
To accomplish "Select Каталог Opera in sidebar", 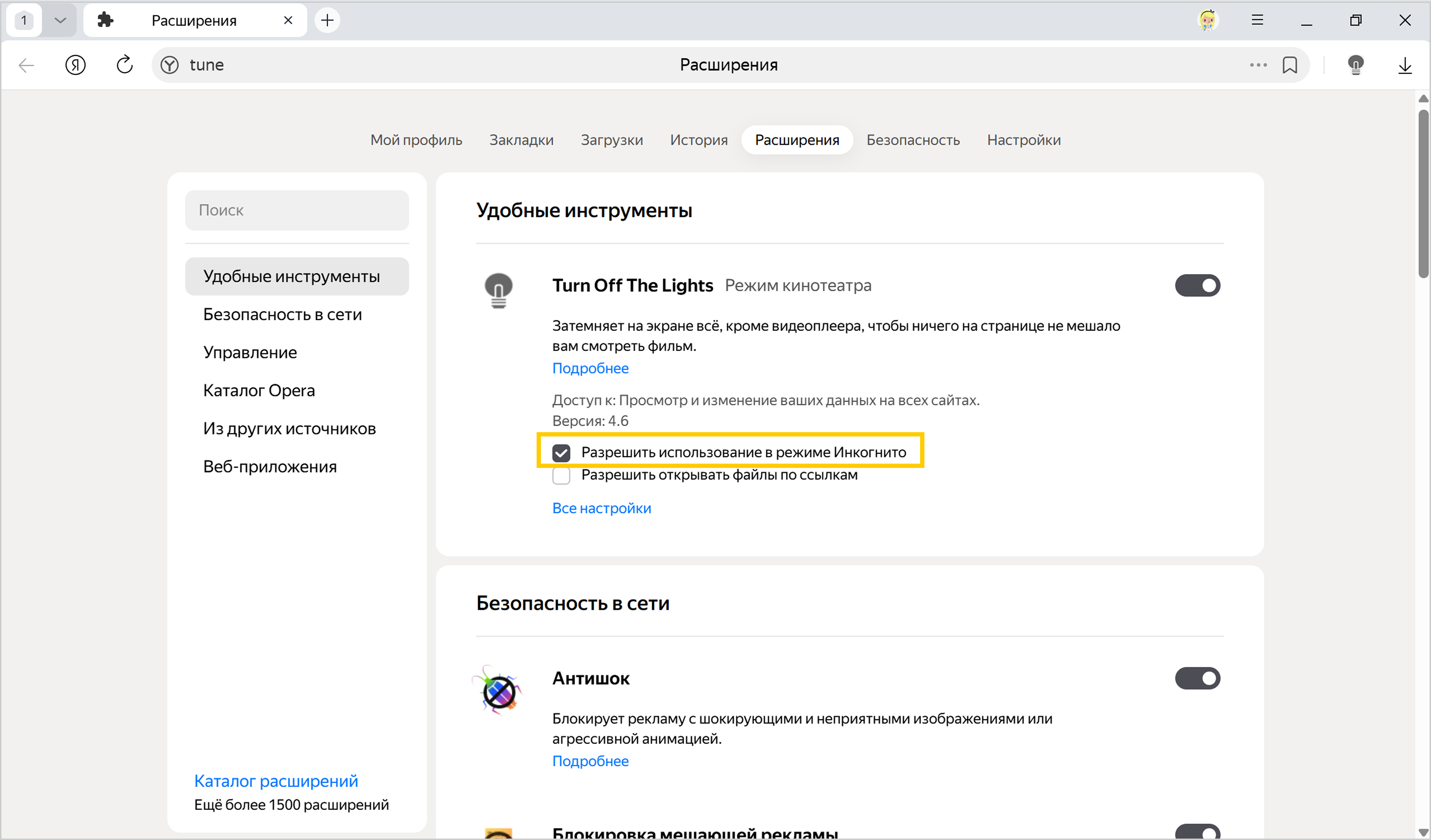I will 259,390.
